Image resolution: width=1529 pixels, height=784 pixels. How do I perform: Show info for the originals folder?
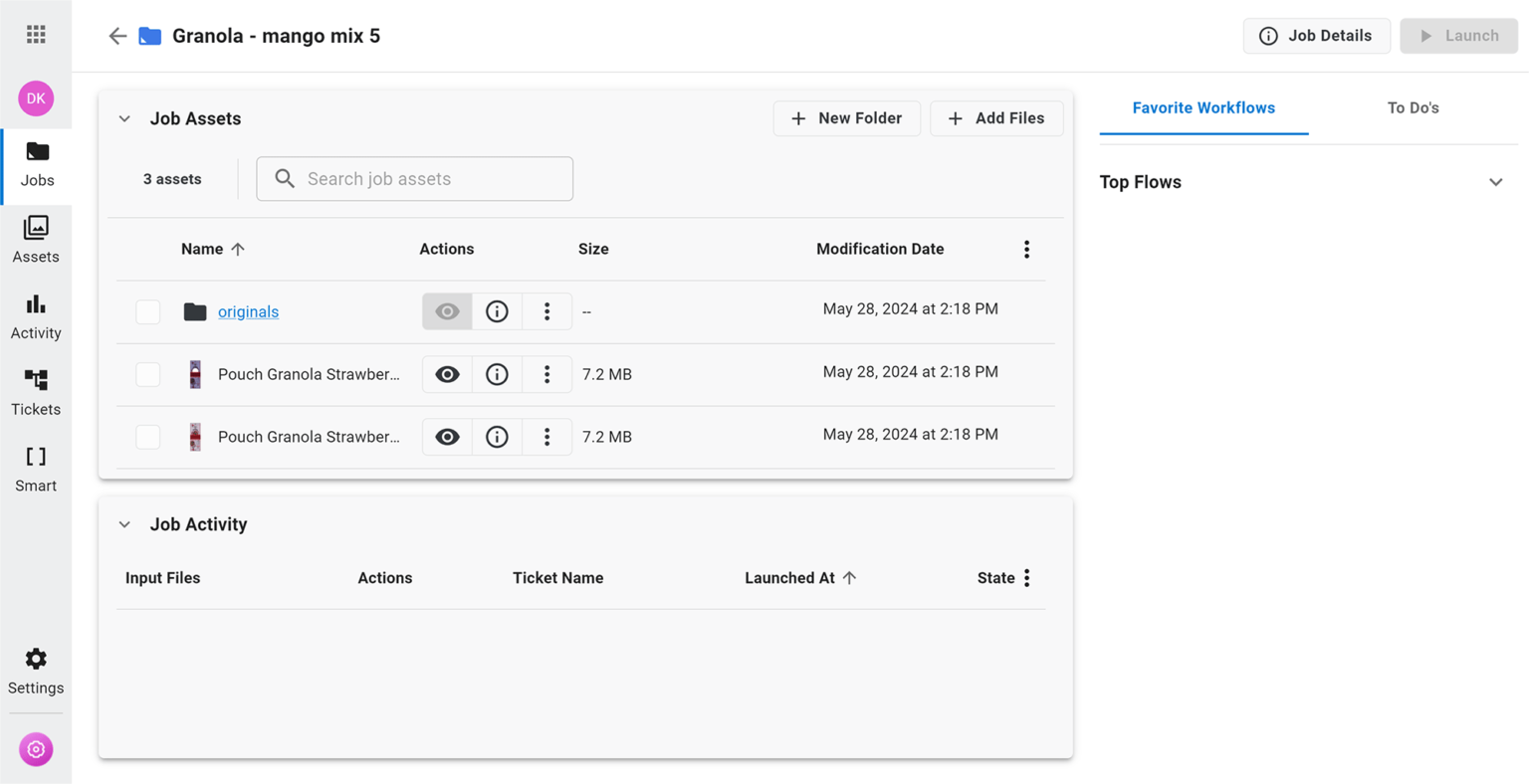497,311
